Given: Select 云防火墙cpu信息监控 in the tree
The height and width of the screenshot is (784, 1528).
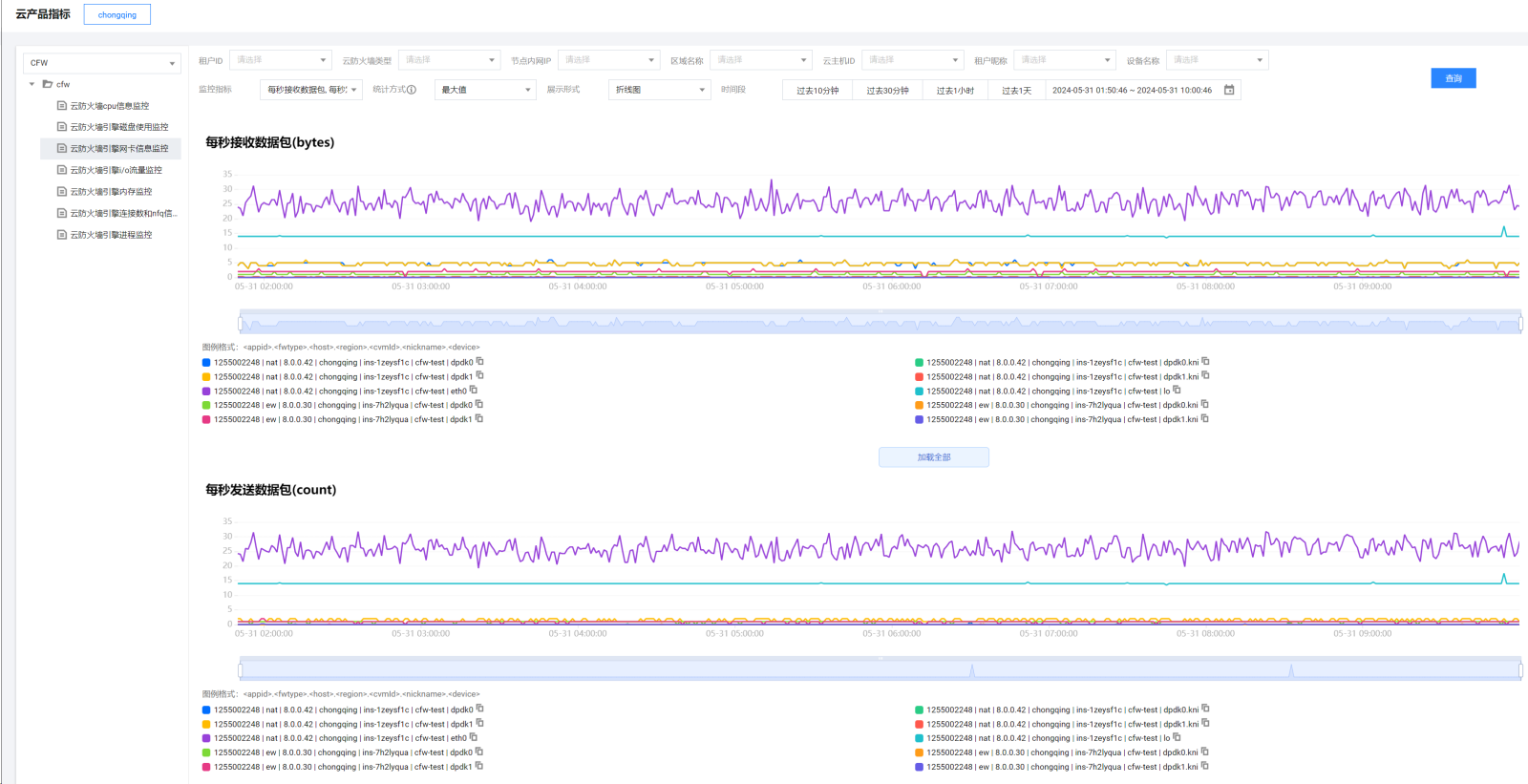Looking at the screenshot, I should point(110,106).
